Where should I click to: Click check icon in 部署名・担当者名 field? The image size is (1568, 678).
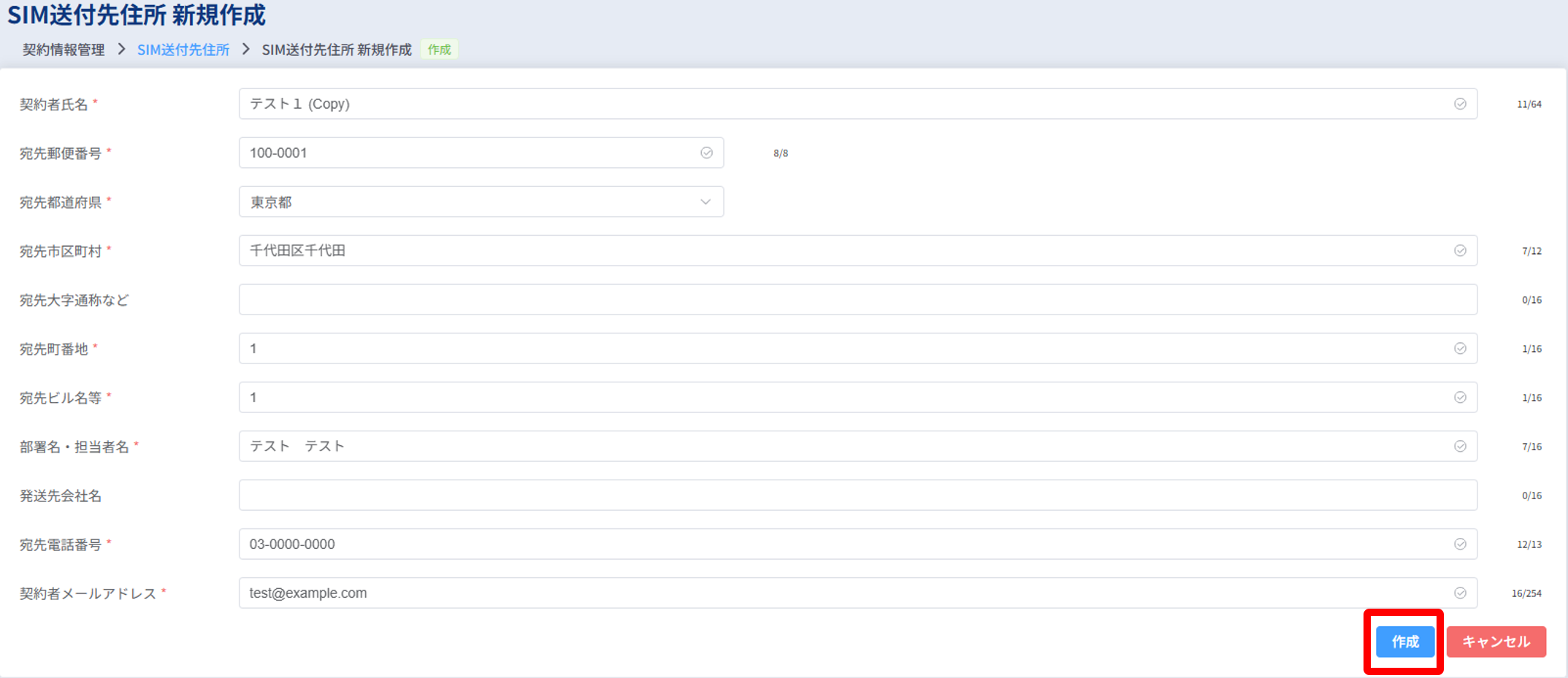pos(1459,446)
